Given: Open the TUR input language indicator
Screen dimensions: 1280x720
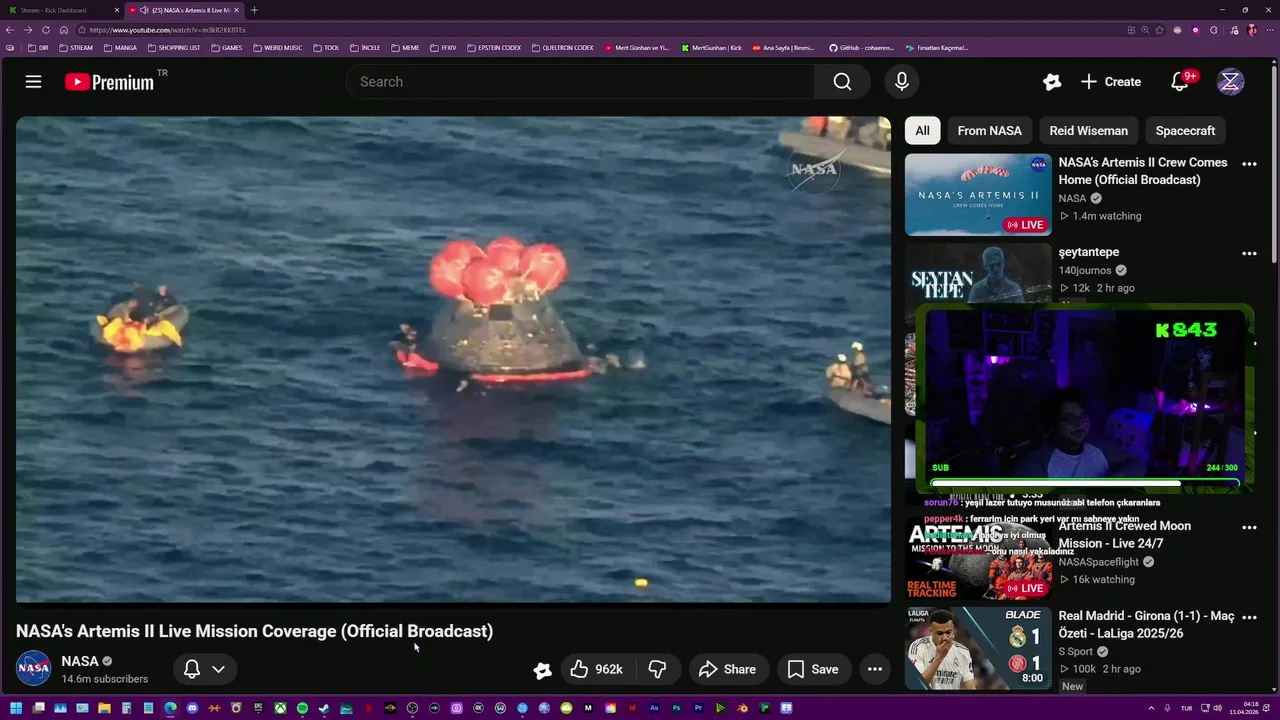Looking at the screenshot, I should pyautogui.click(x=1187, y=708).
